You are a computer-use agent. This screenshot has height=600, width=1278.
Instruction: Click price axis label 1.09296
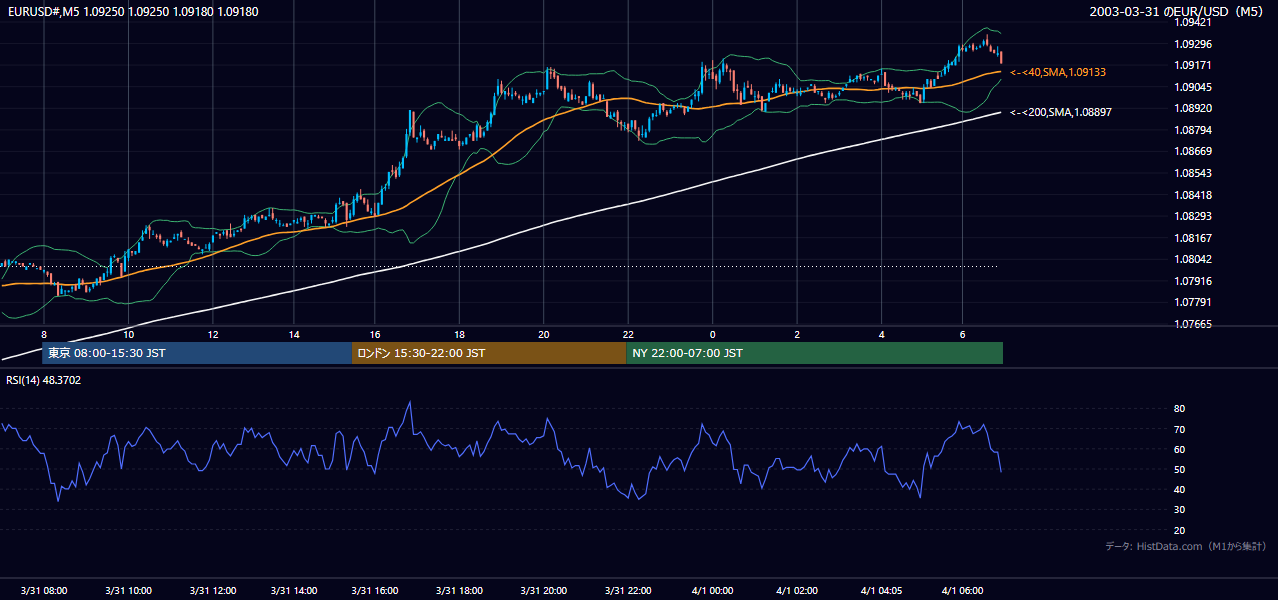coord(1193,44)
